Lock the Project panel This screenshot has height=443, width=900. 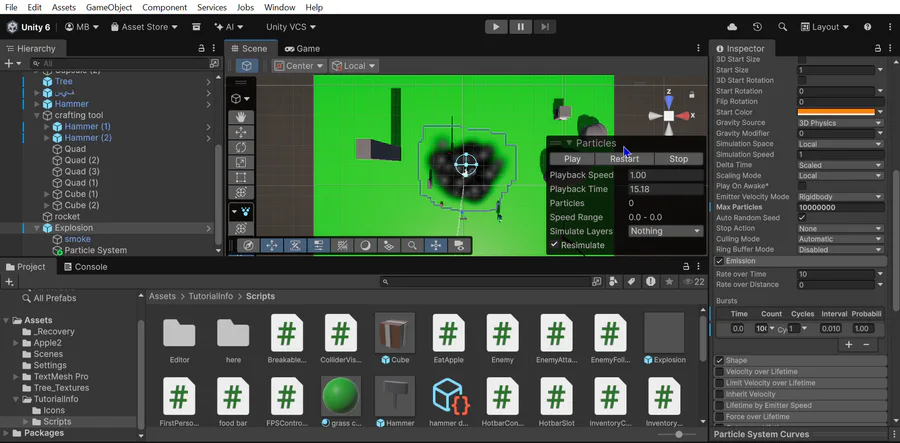(686, 267)
